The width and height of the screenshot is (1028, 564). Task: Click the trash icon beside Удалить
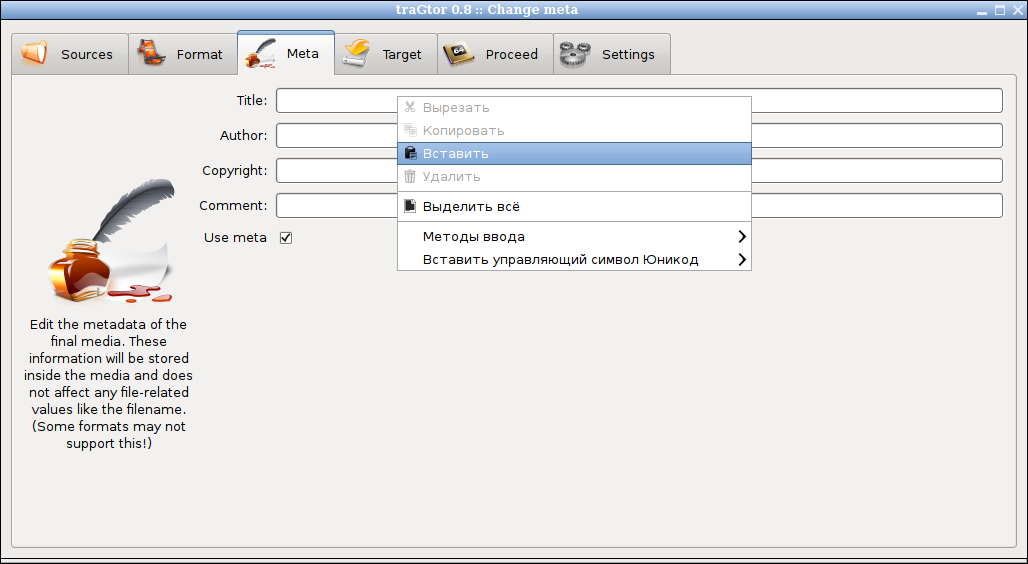410,176
